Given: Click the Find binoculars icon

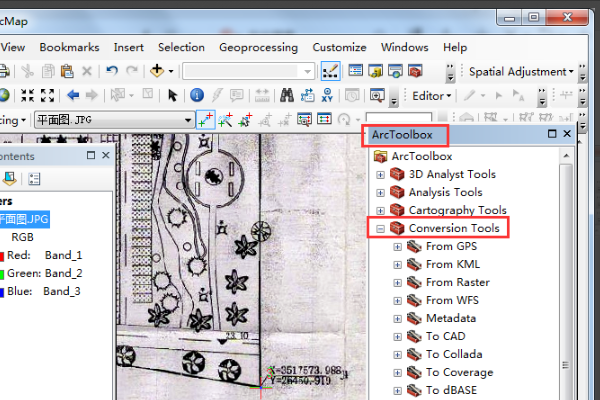Looking at the screenshot, I should [287, 95].
